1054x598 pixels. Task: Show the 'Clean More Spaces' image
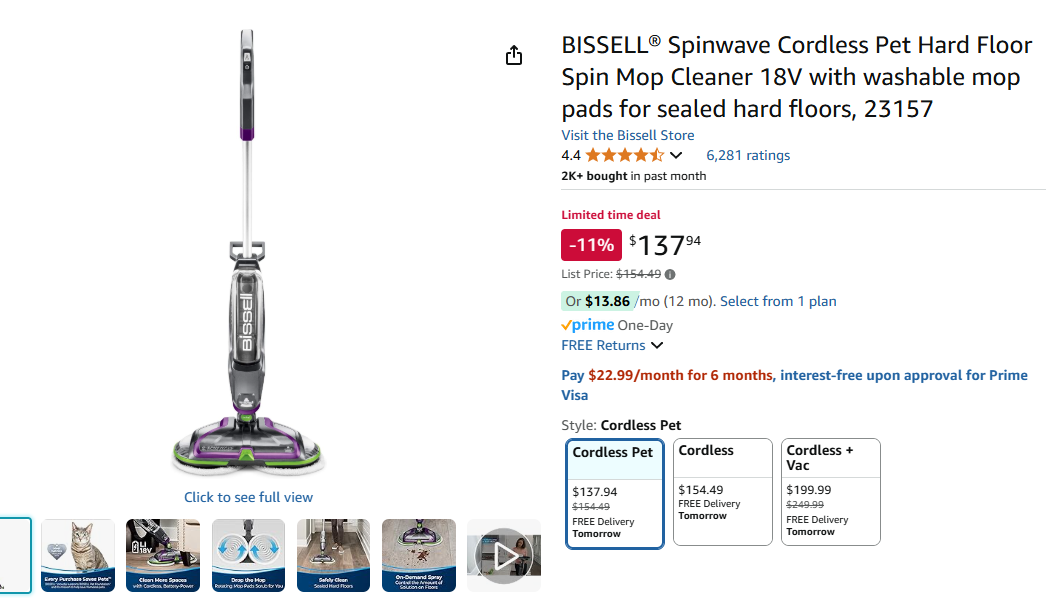coord(163,555)
